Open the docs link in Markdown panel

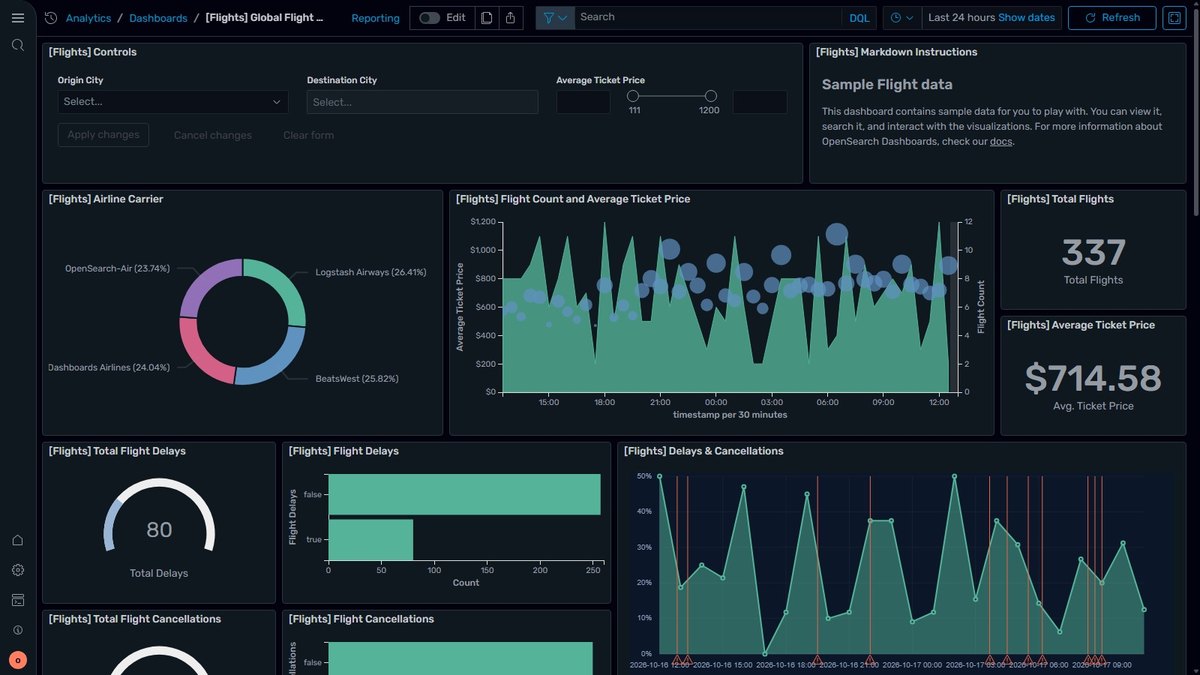coord(1001,141)
